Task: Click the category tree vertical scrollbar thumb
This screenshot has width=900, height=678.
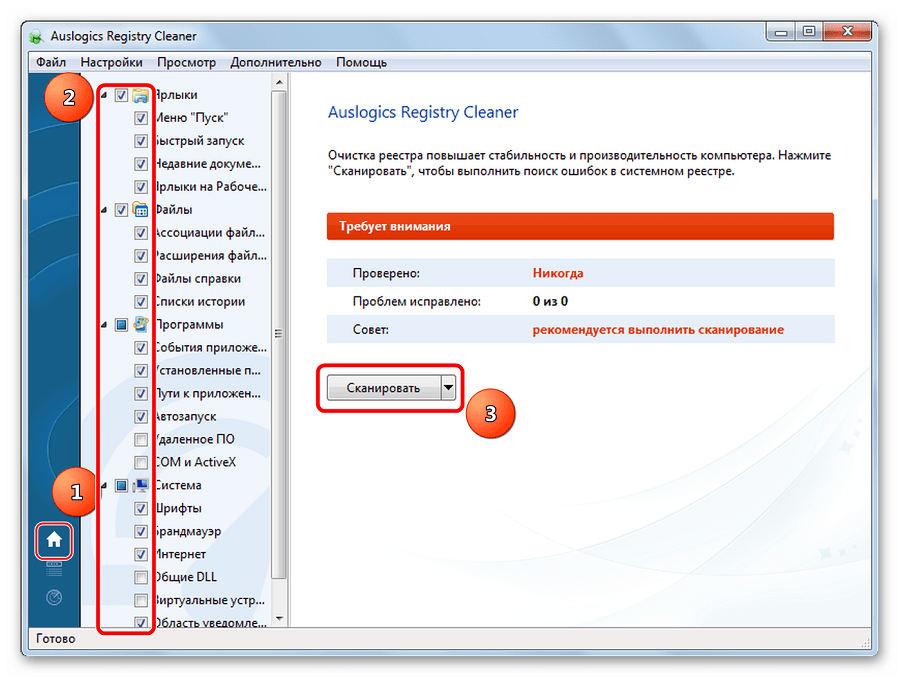Action: coord(279,334)
